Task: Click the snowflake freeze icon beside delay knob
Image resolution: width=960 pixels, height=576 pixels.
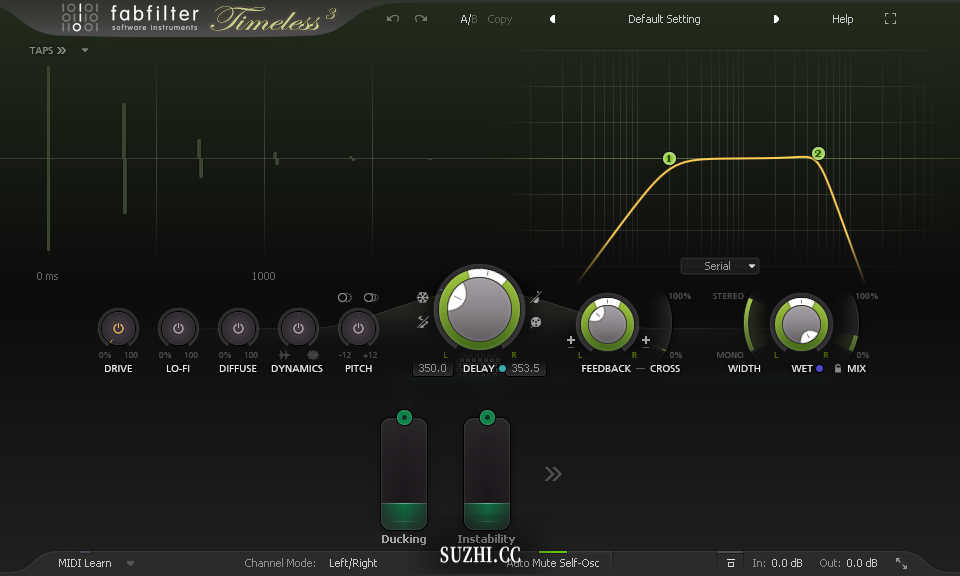Action: point(423,297)
